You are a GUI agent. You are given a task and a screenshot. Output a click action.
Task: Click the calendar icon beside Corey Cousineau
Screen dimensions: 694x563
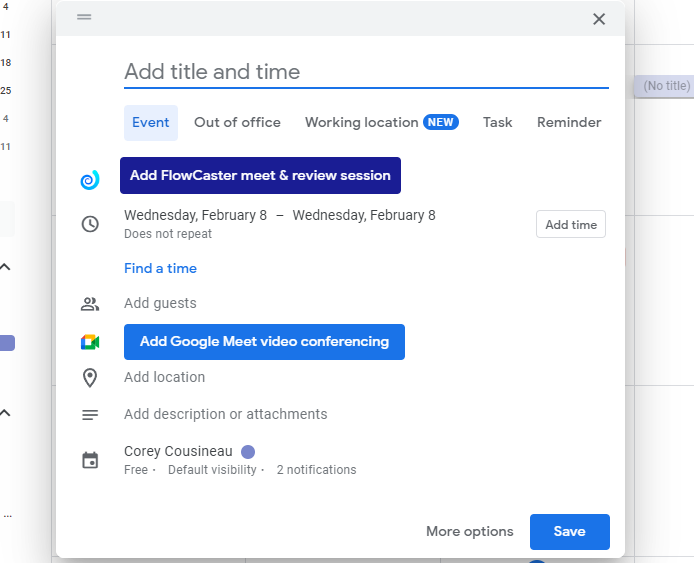90,460
